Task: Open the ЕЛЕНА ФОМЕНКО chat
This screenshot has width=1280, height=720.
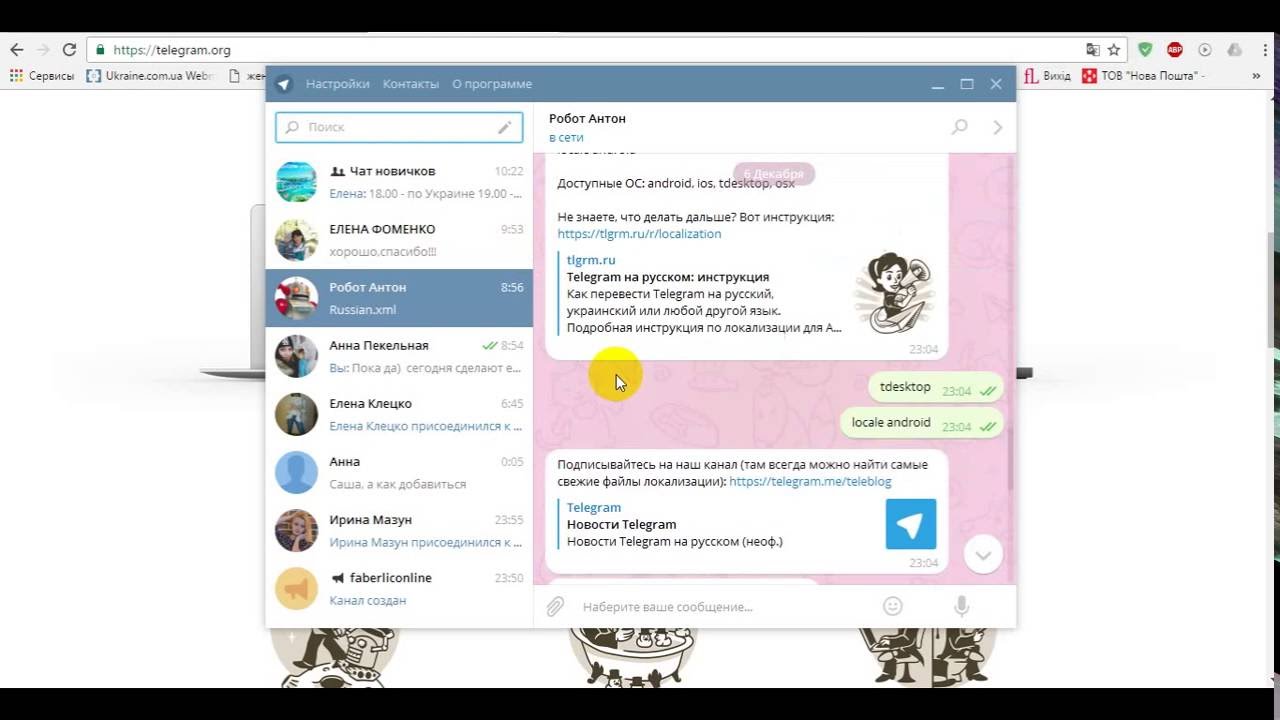Action: point(399,240)
